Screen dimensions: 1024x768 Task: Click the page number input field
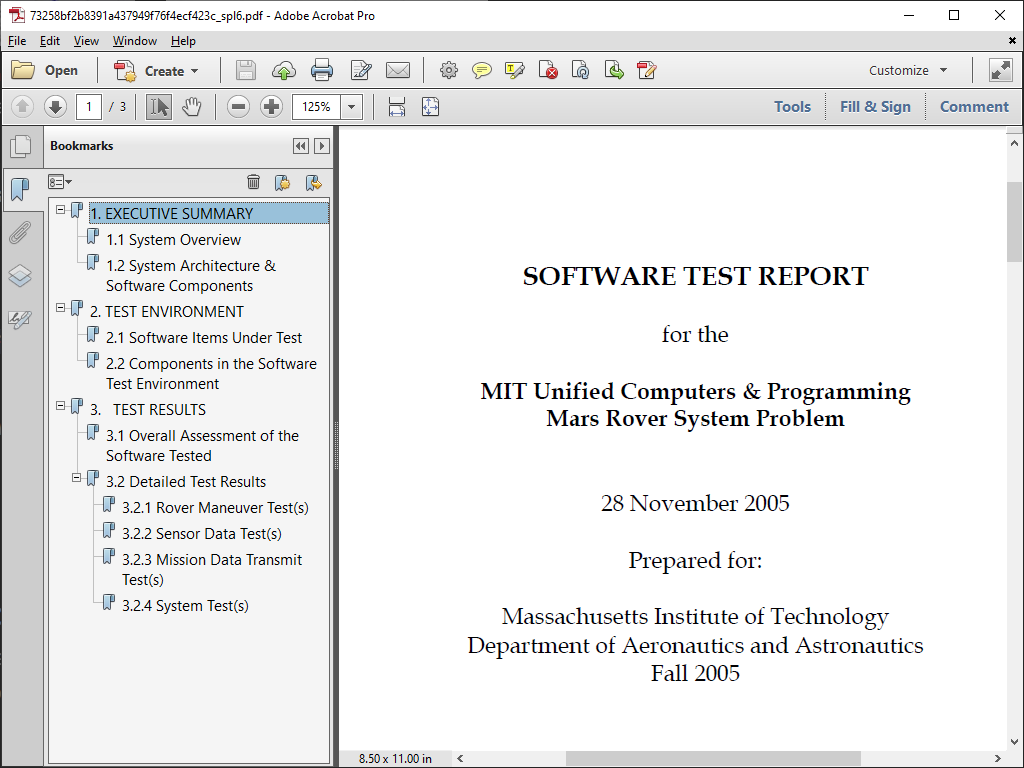[x=89, y=106]
